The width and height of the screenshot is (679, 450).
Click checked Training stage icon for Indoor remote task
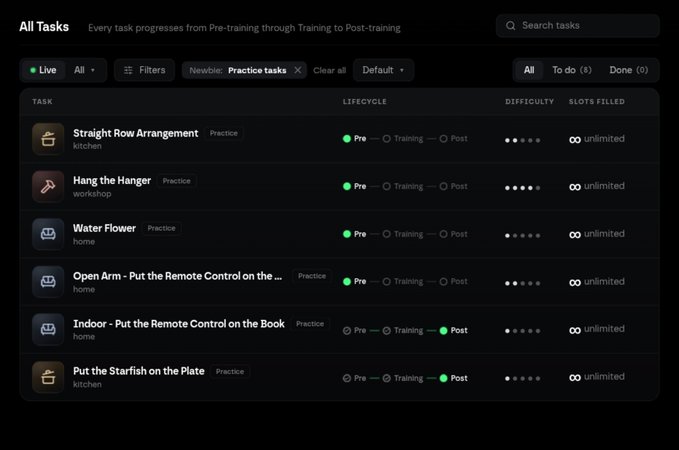386,330
